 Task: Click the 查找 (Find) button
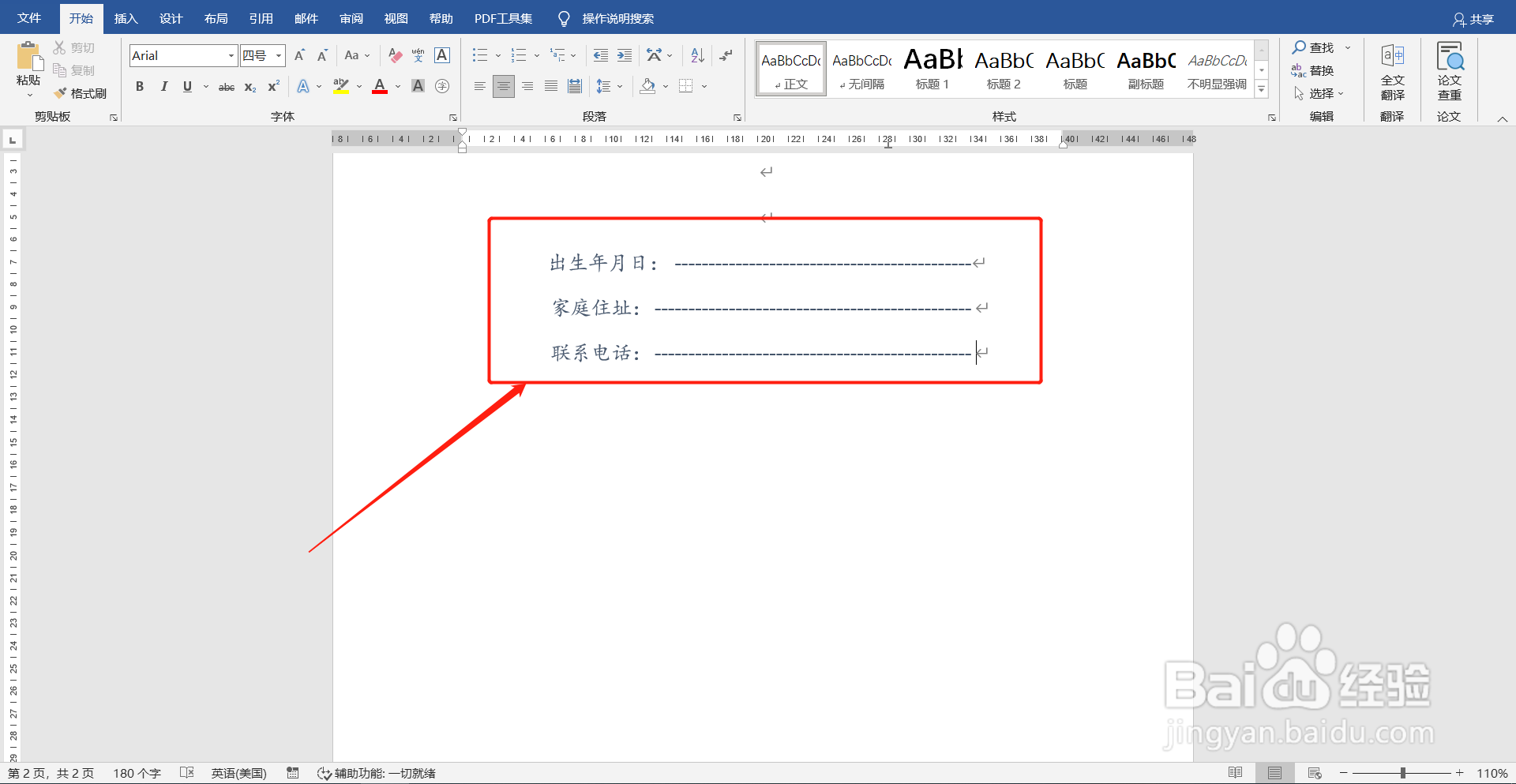tap(1313, 48)
